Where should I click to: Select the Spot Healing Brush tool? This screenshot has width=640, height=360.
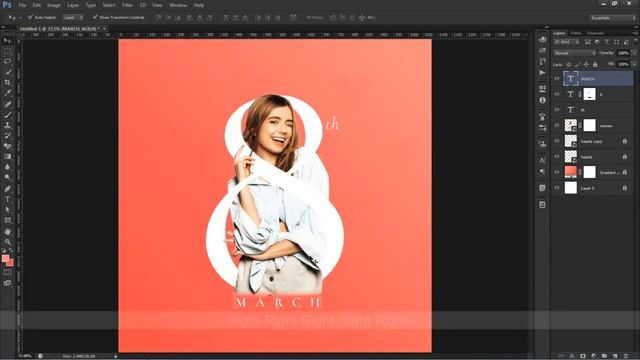click(x=7, y=104)
